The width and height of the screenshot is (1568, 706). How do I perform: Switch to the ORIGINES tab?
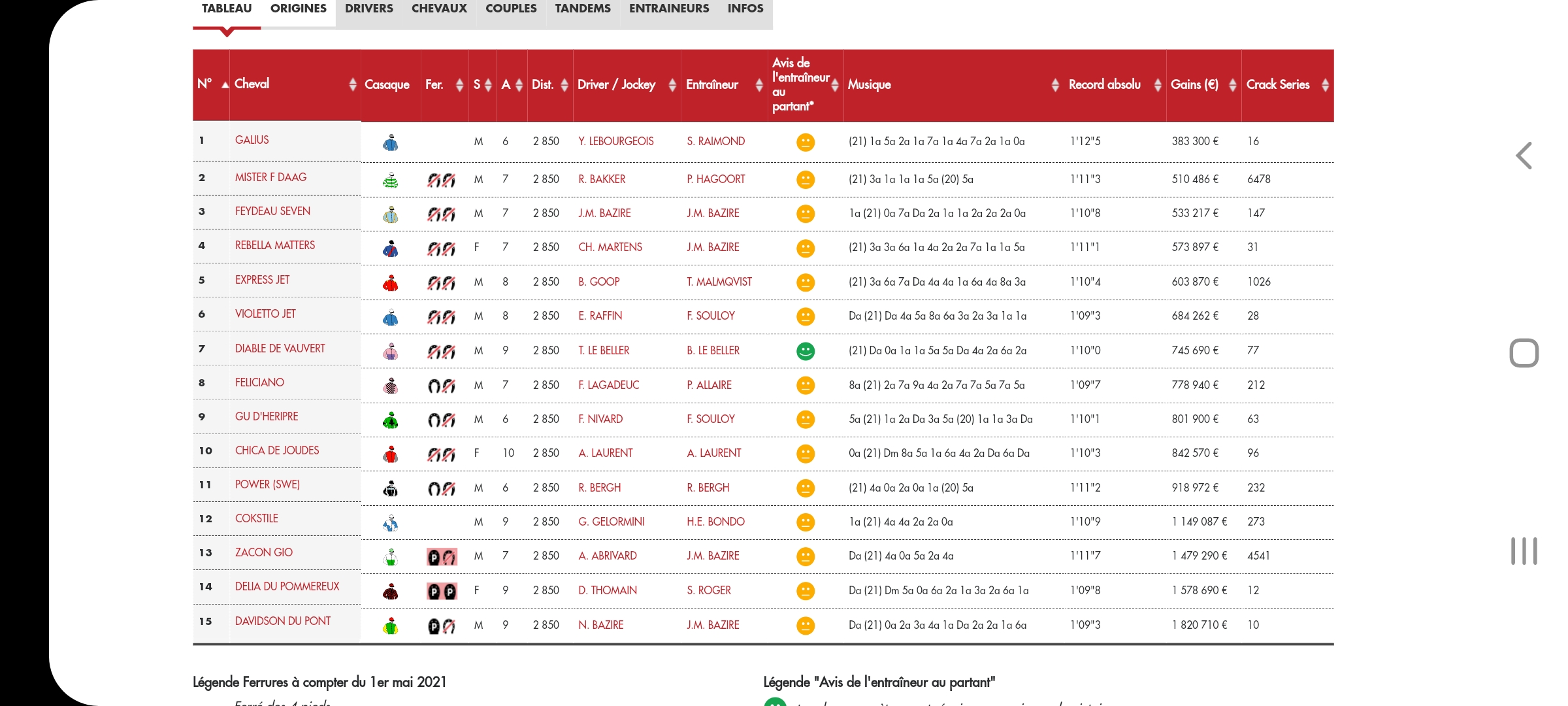(x=298, y=8)
